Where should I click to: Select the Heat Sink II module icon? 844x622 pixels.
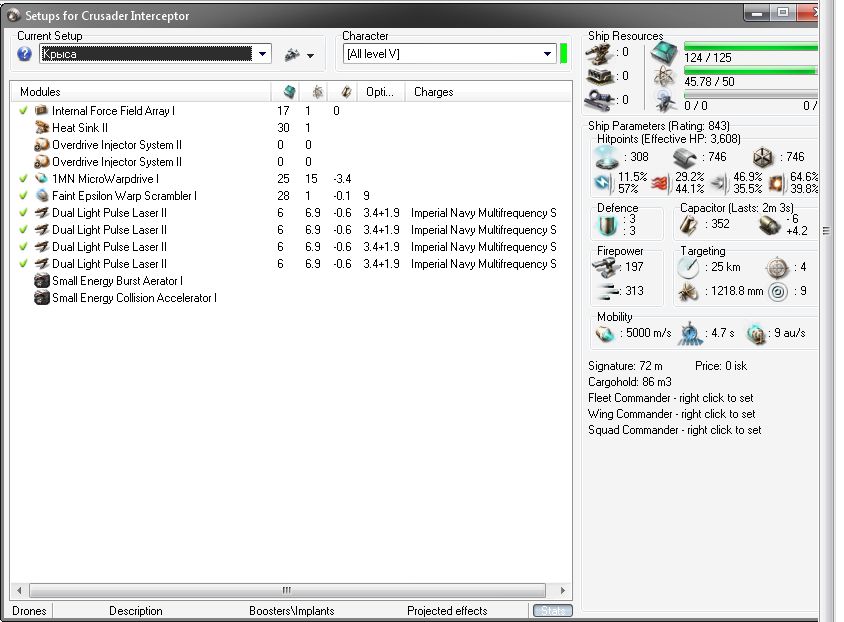[x=41, y=128]
